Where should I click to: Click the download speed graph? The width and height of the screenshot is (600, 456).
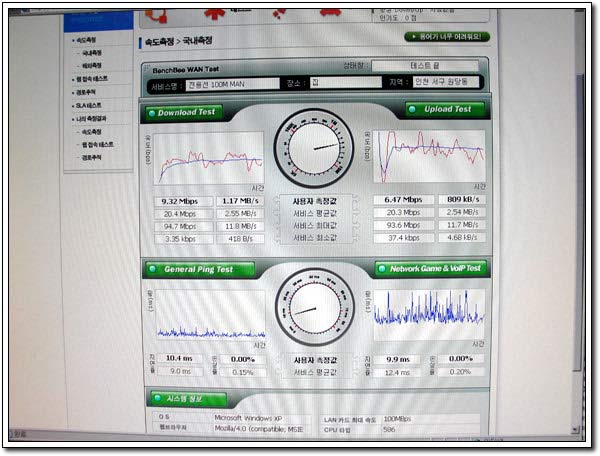click(x=209, y=158)
